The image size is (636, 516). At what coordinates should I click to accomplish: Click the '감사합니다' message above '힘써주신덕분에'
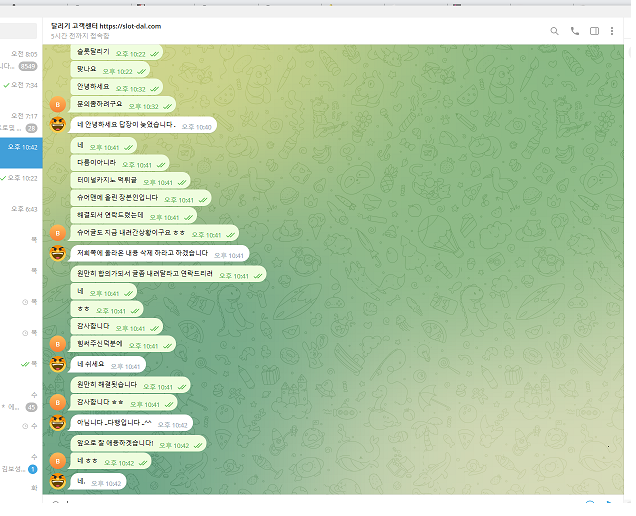(x=117, y=327)
